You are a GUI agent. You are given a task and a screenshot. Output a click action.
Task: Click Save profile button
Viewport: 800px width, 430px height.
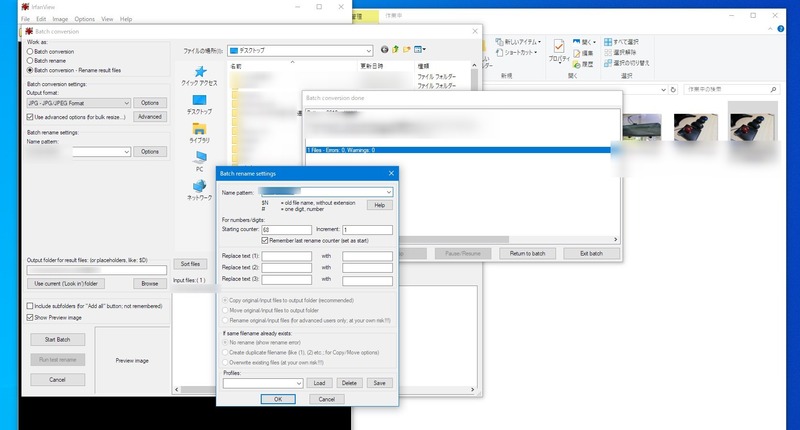pos(380,383)
